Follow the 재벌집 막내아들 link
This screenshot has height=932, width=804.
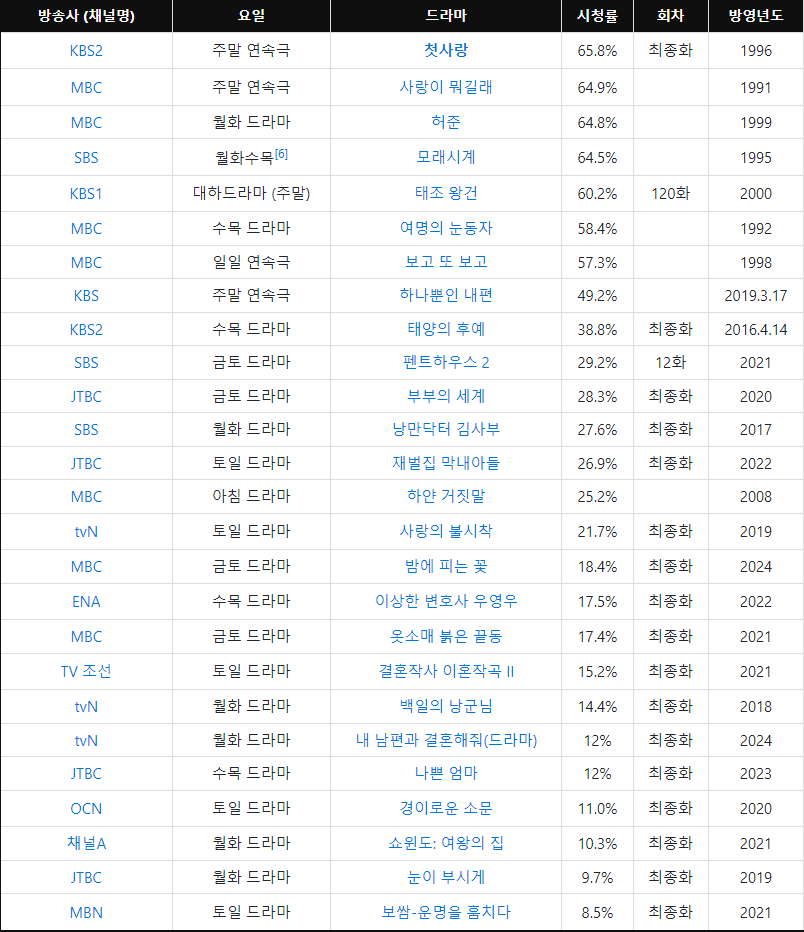(x=446, y=464)
